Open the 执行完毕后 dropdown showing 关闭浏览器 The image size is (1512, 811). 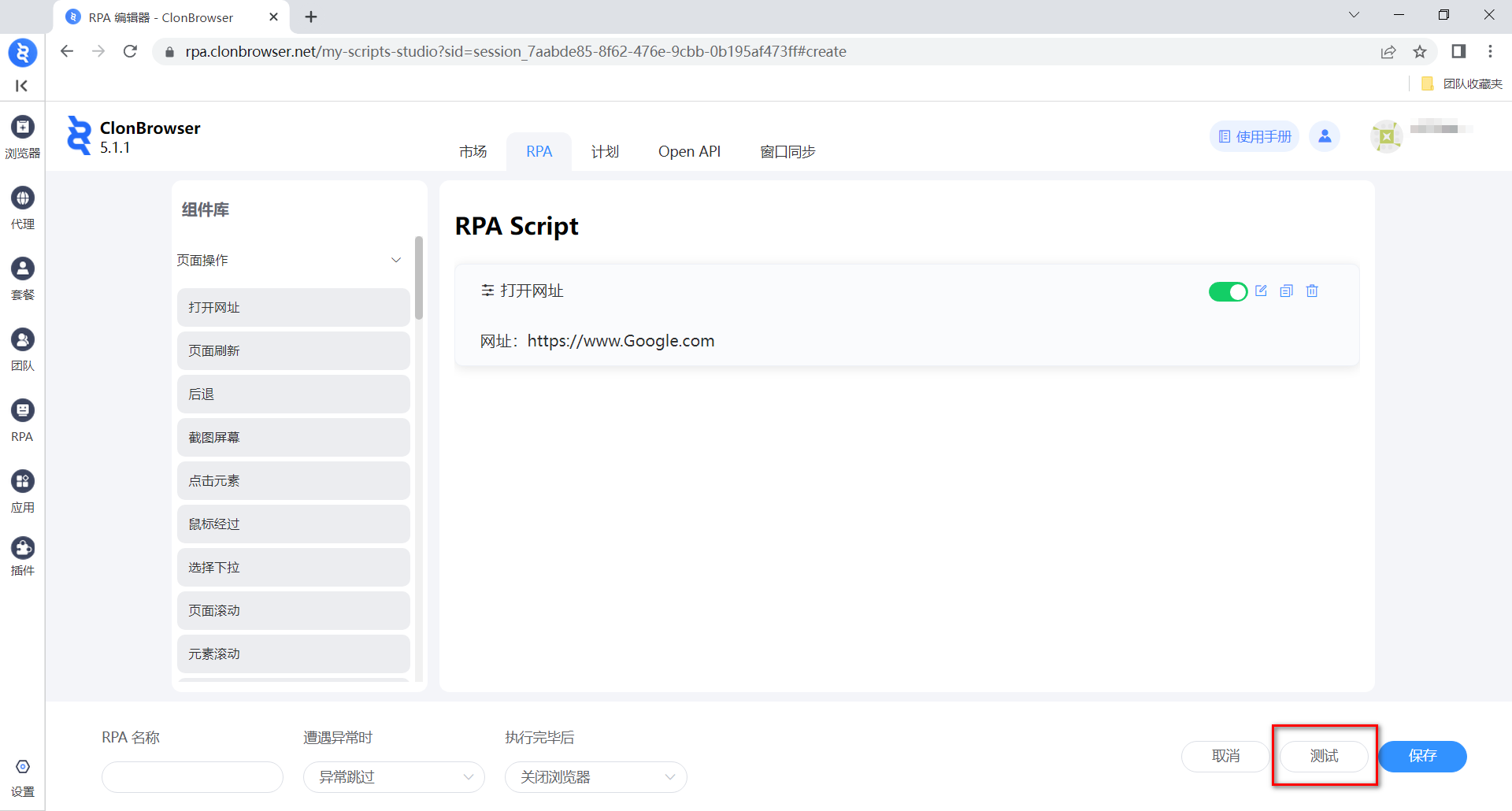(x=595, y=777)
